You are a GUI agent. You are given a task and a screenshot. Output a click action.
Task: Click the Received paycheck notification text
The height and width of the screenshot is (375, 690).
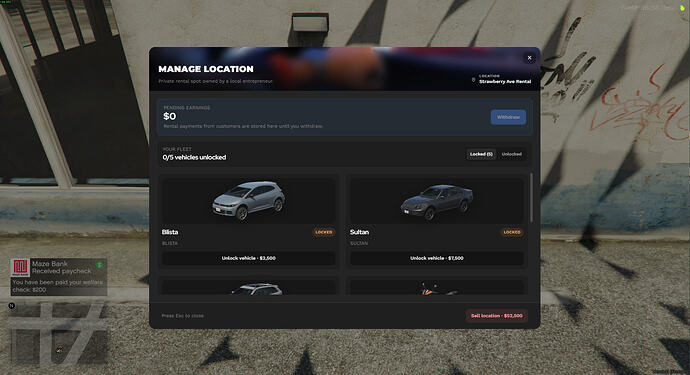click(x=62, y=271)
